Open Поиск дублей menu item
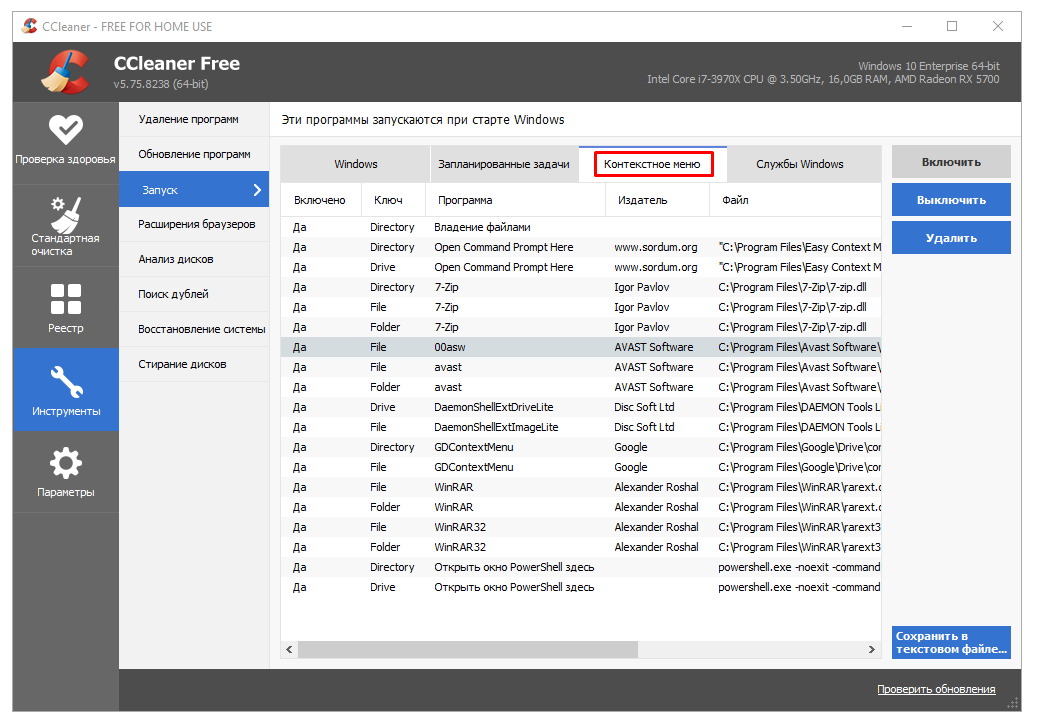This screenshot has height=724, width=1038. pos(194,294)
